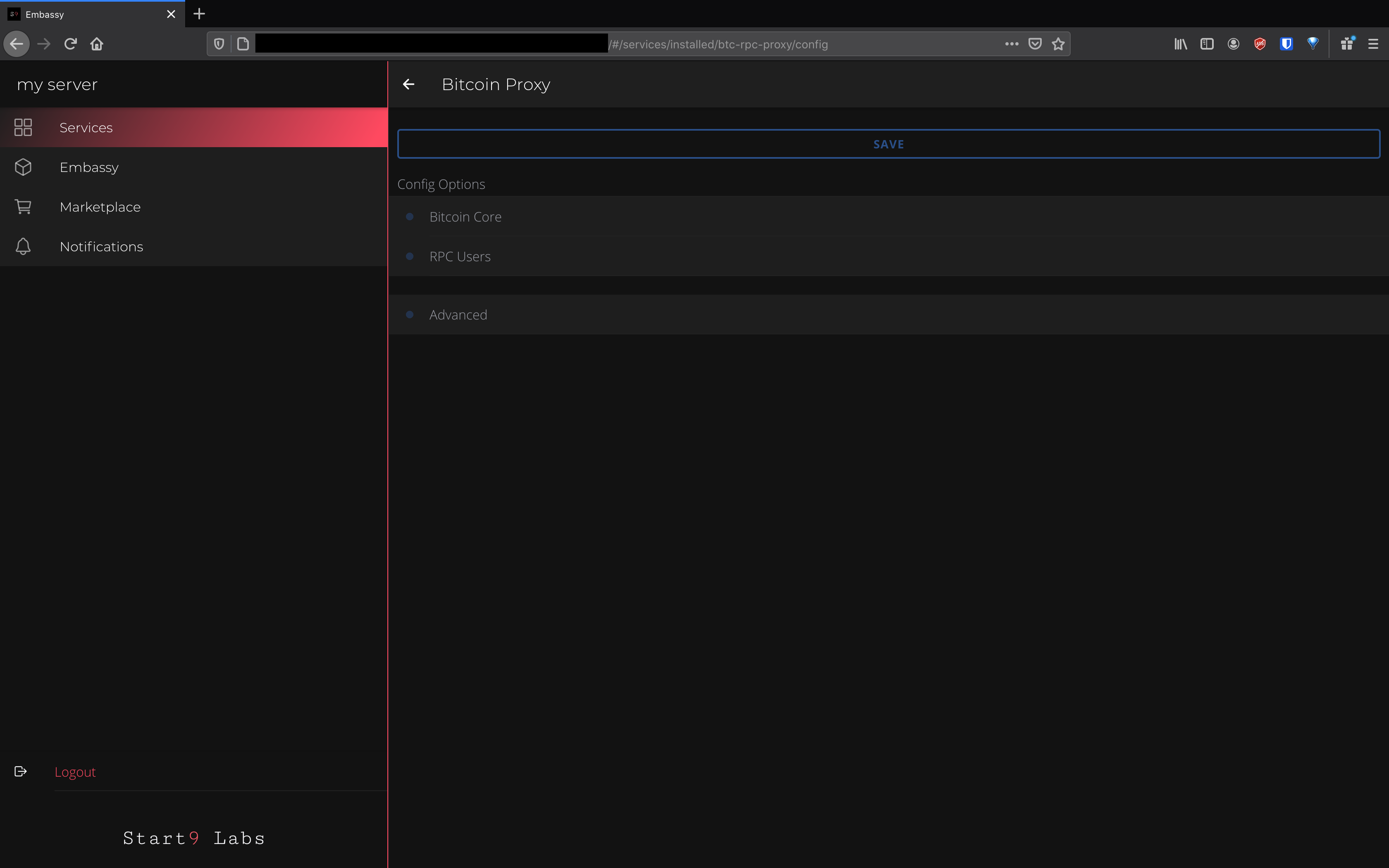Go to the Notifications menu item
The height and width of the screenshot is (868, 1389).
click(x=101, y=247)
